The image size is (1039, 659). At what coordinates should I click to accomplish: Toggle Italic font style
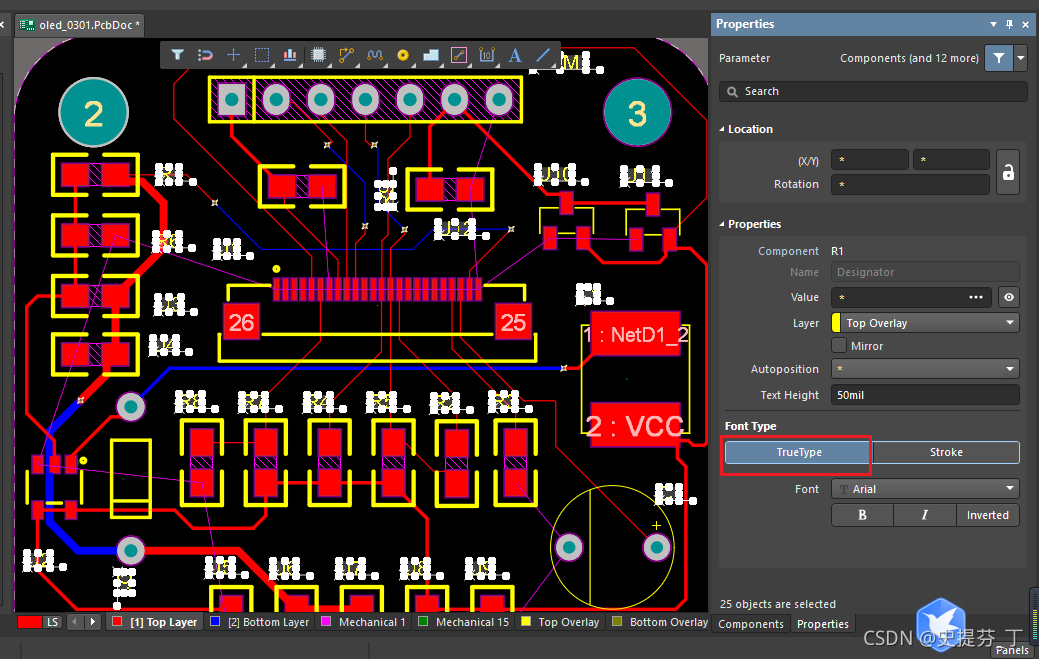tap(924, 515)
